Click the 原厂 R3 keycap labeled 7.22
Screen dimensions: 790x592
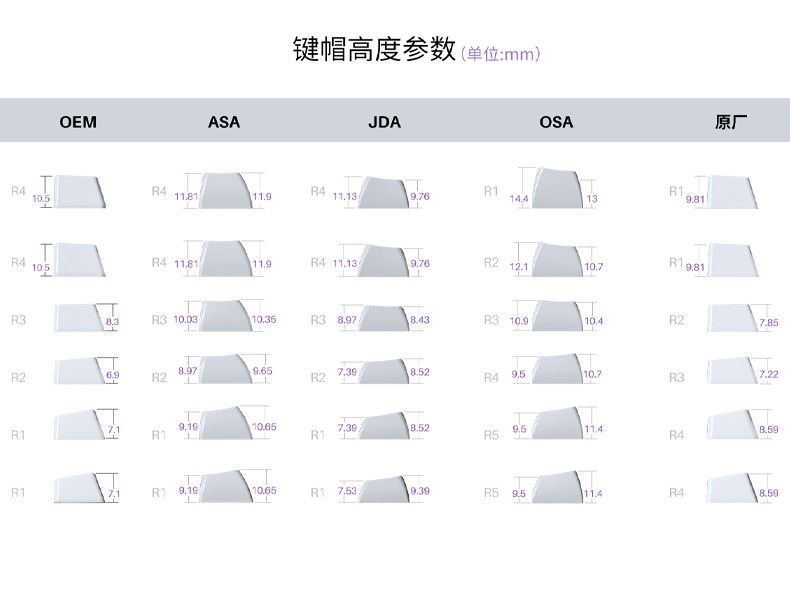[732, 371]
